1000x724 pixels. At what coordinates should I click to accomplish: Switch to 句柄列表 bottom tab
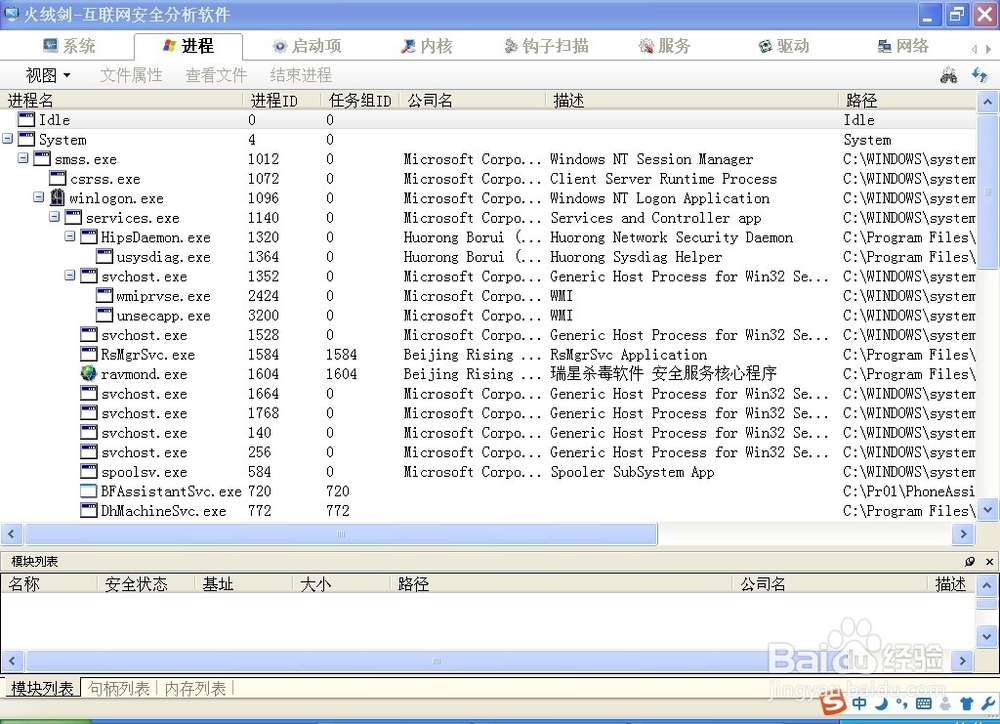pyautogui.click(x=119, y=688)
